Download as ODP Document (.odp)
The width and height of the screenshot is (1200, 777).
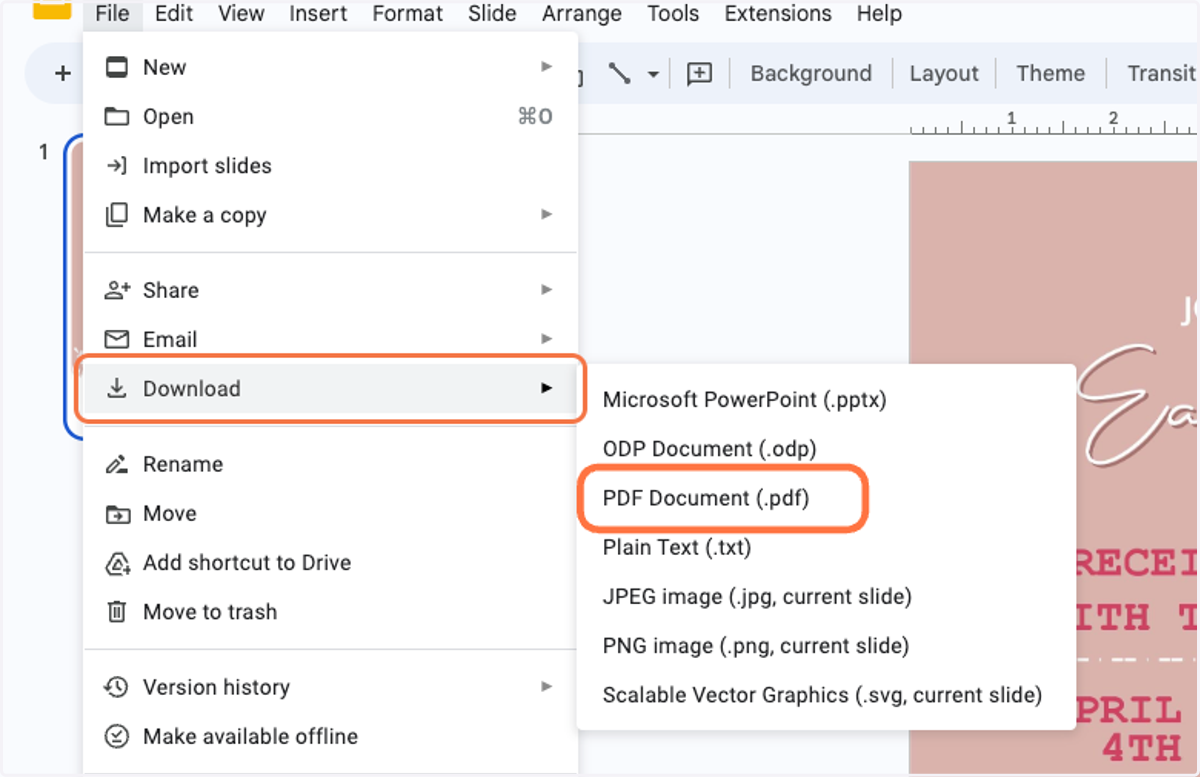pyautogui.click(x=826, y=449)
